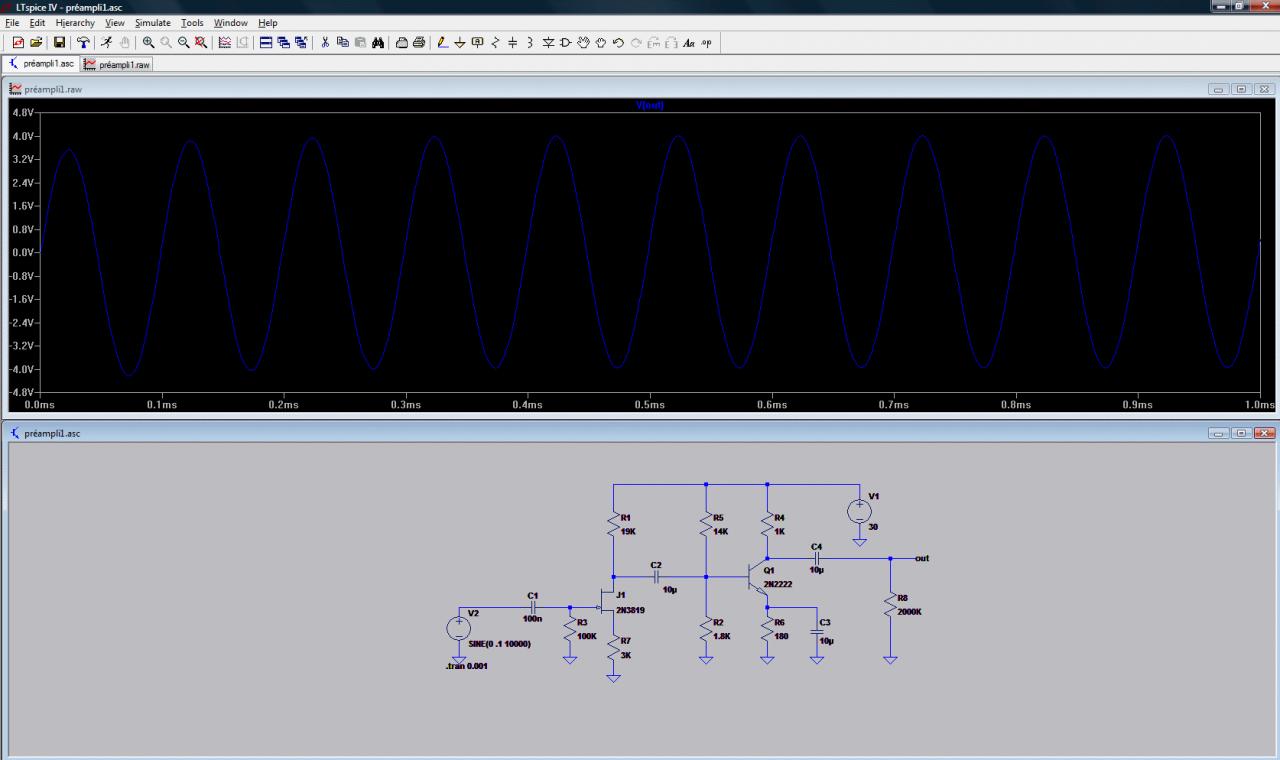Click the Cut scissors icon
Screen dimensions: 1280x760
click(x=325, y=42)
